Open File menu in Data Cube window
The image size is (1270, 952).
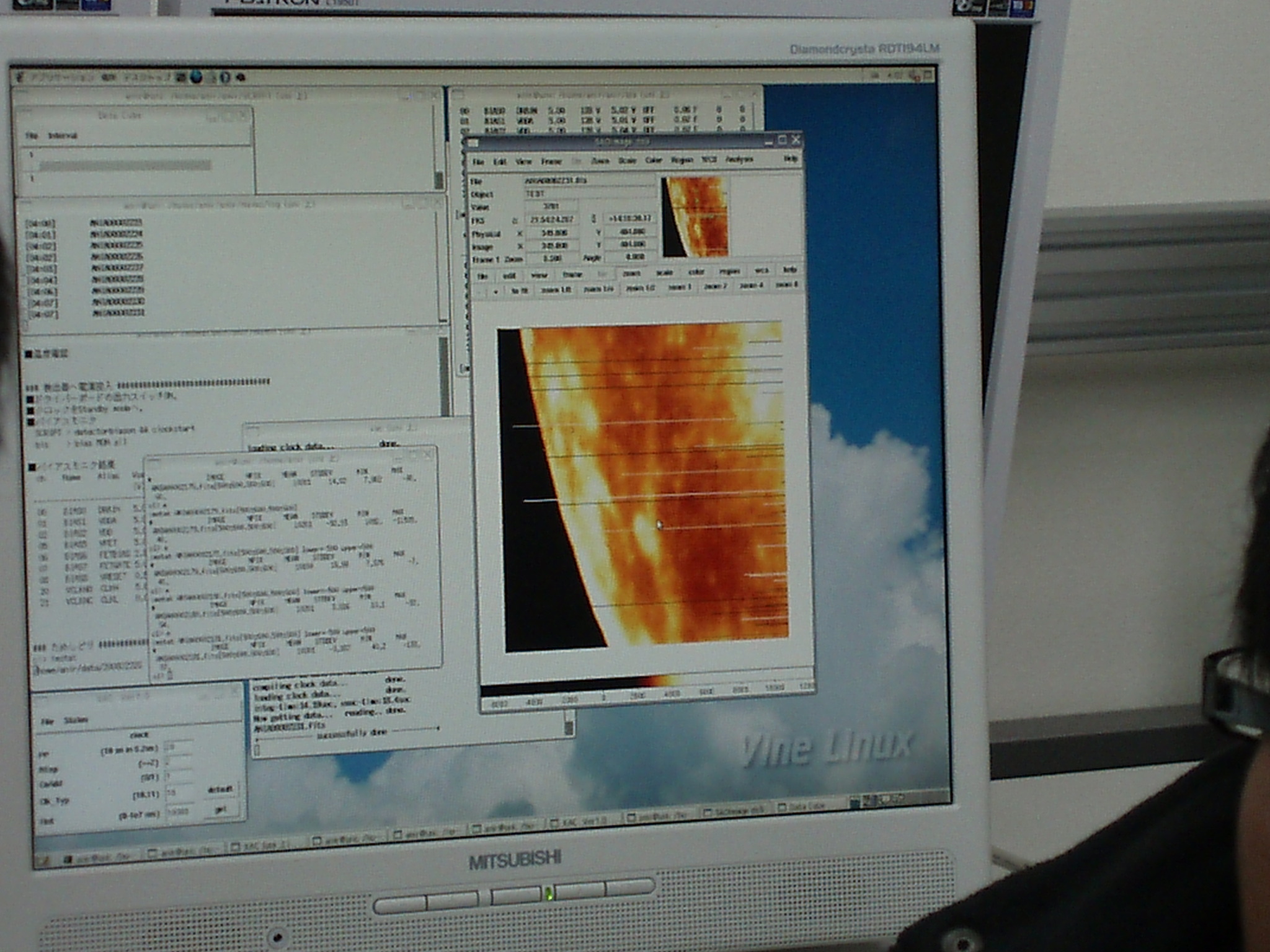click(x=32, y=135)
